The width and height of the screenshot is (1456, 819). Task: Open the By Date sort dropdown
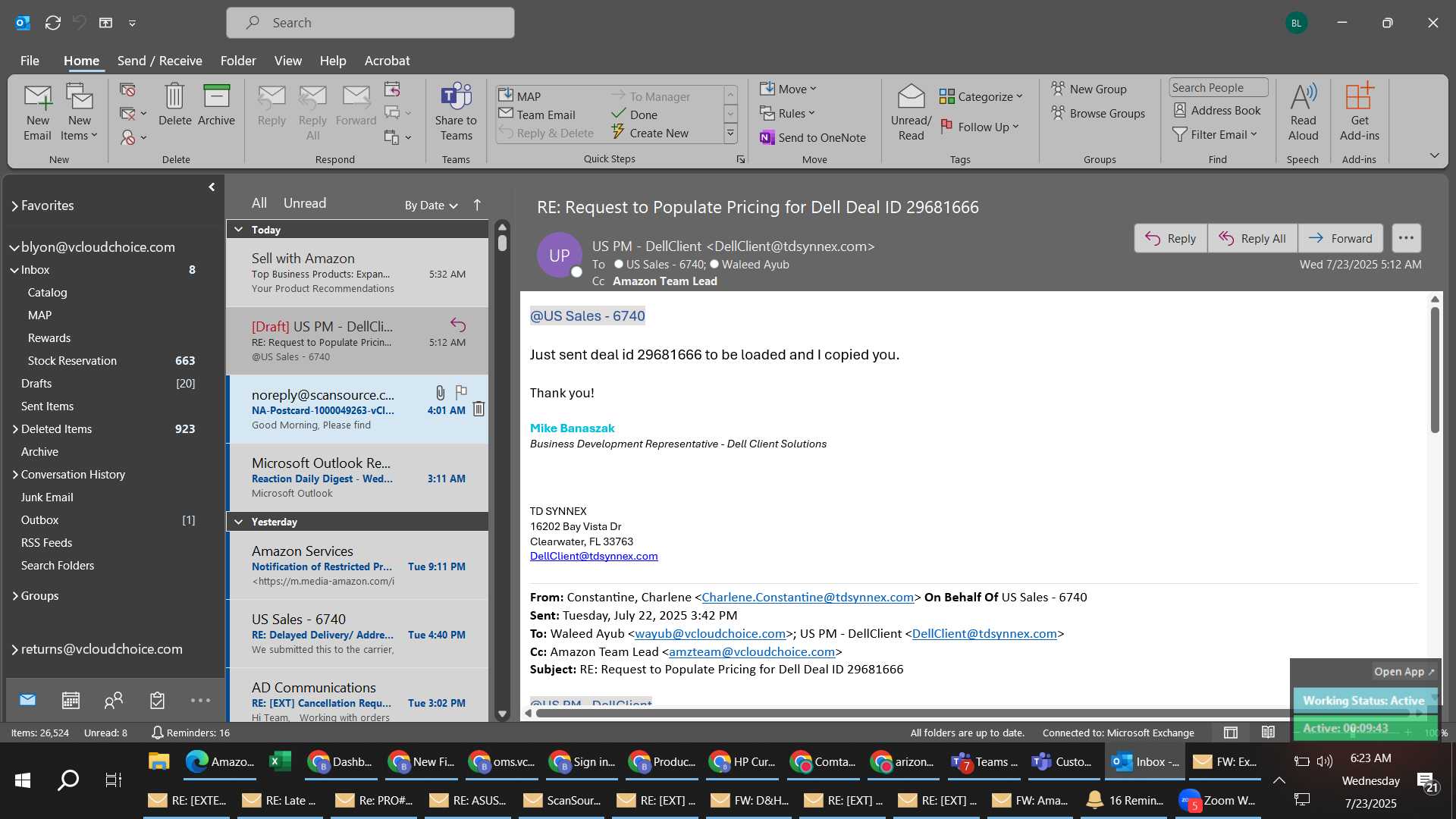431,205
